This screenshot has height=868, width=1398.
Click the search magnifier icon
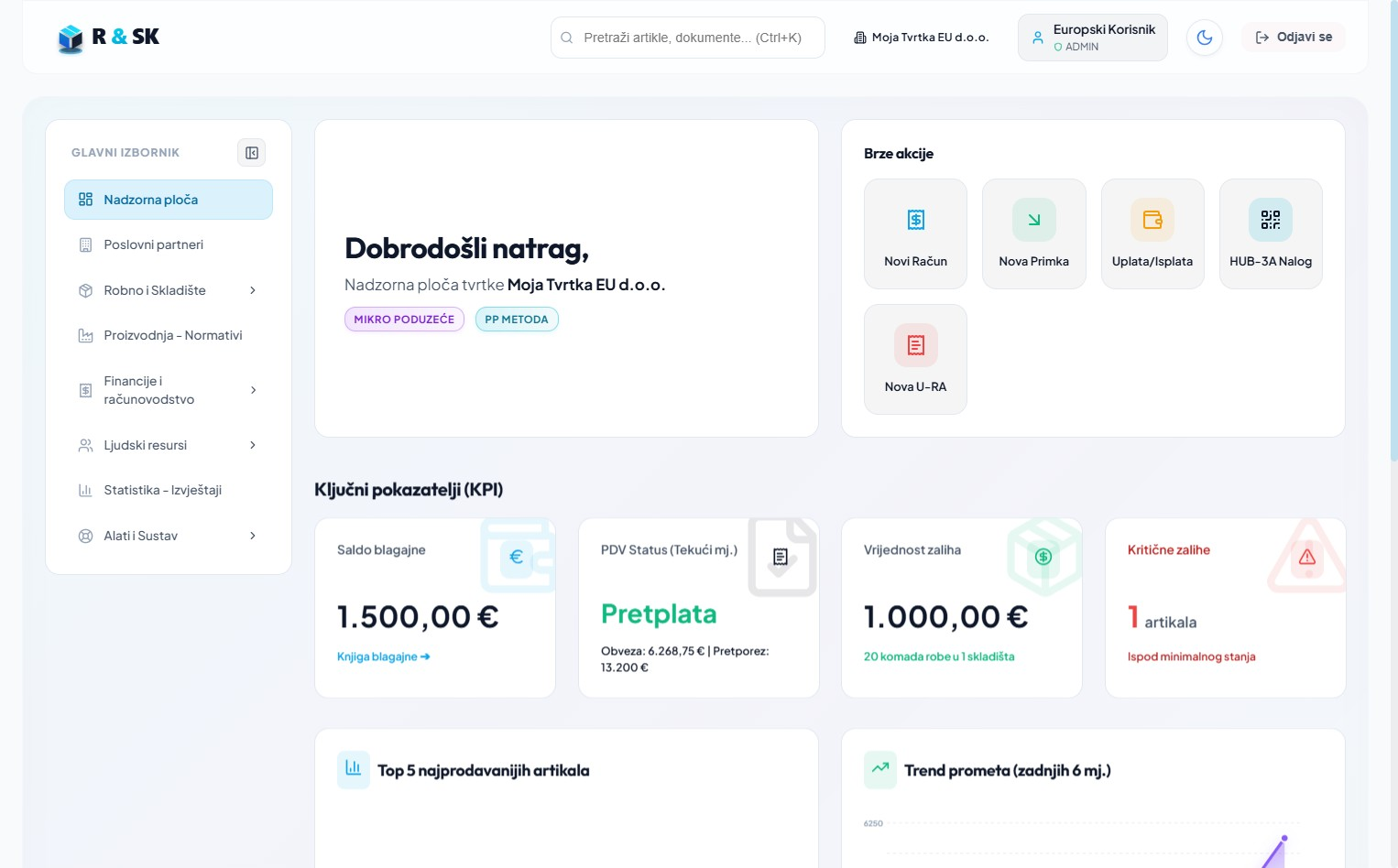click(x=567, y=38)
